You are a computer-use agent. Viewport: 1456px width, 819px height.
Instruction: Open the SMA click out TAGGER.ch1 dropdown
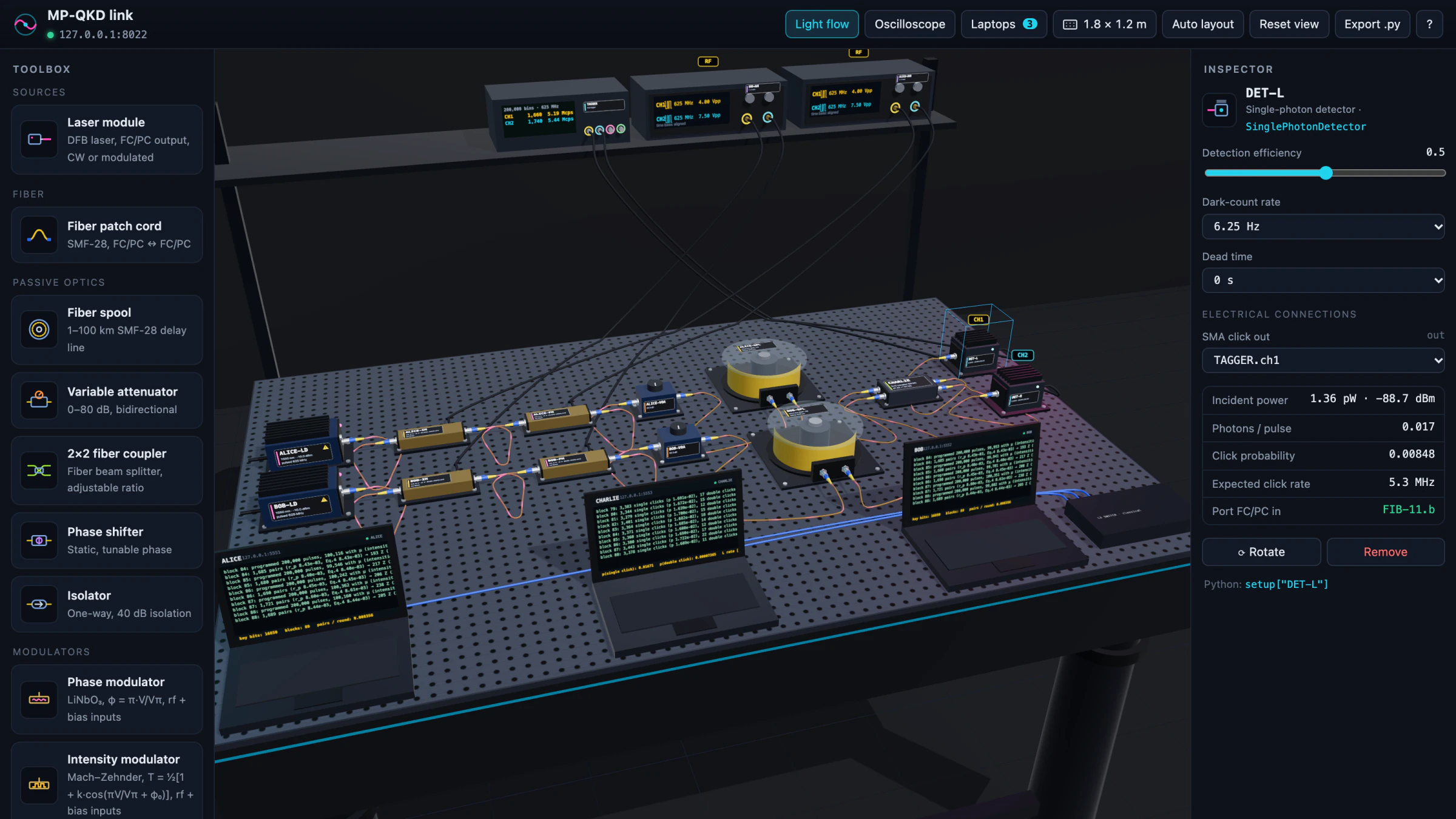[1323, 360]
